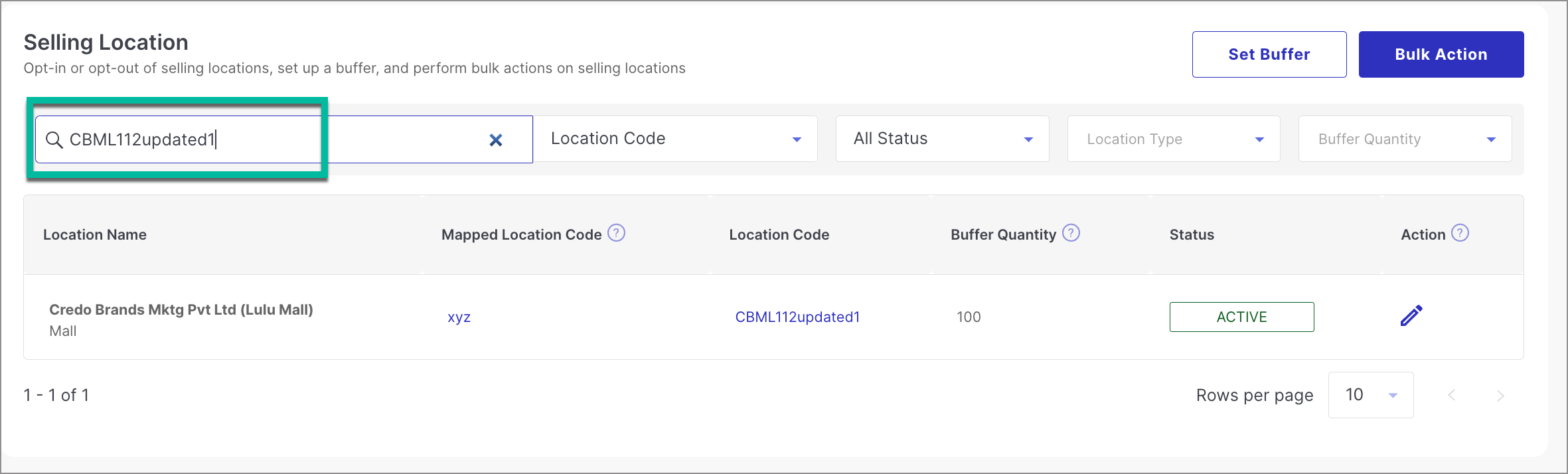This screenshot has width=1568, height=474.
Task: Expand the Location Code search-by dropdown
Action: click(676, 139)
